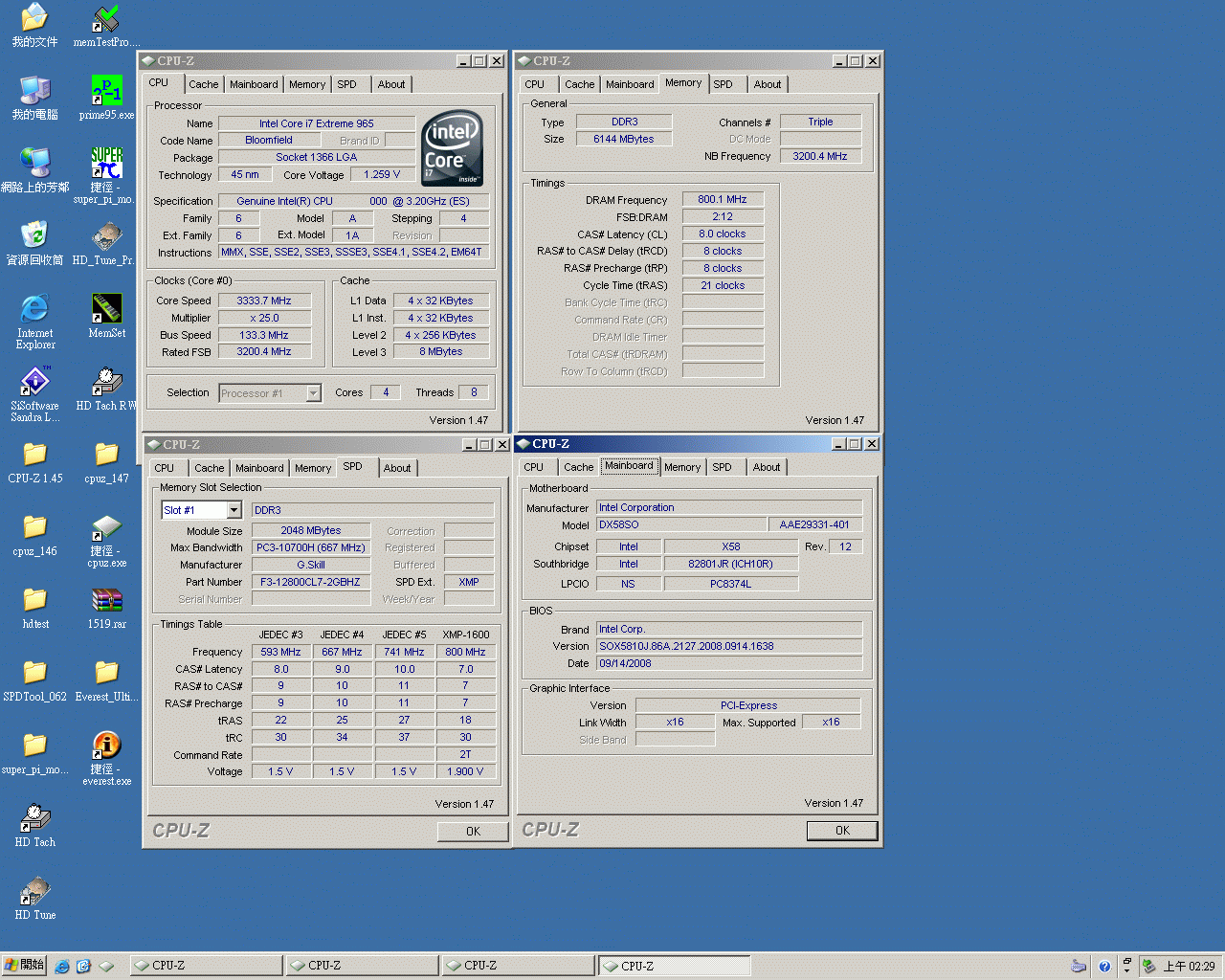Switch to Mainboard tab in CPU window
This screenshot has width=1225, height=980.
coord(254,84)
